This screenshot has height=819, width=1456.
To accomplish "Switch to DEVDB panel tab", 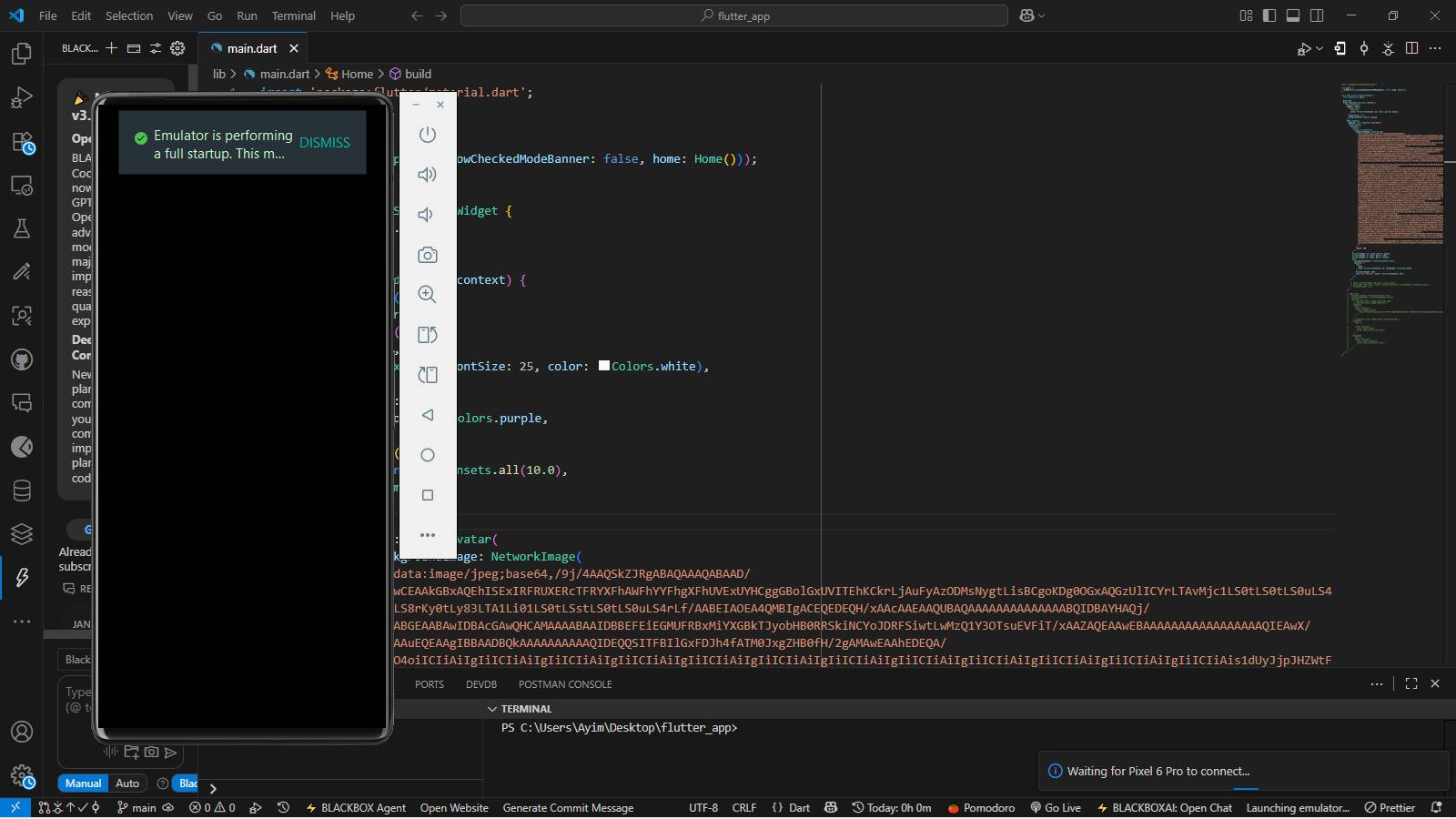I will 481,684.
